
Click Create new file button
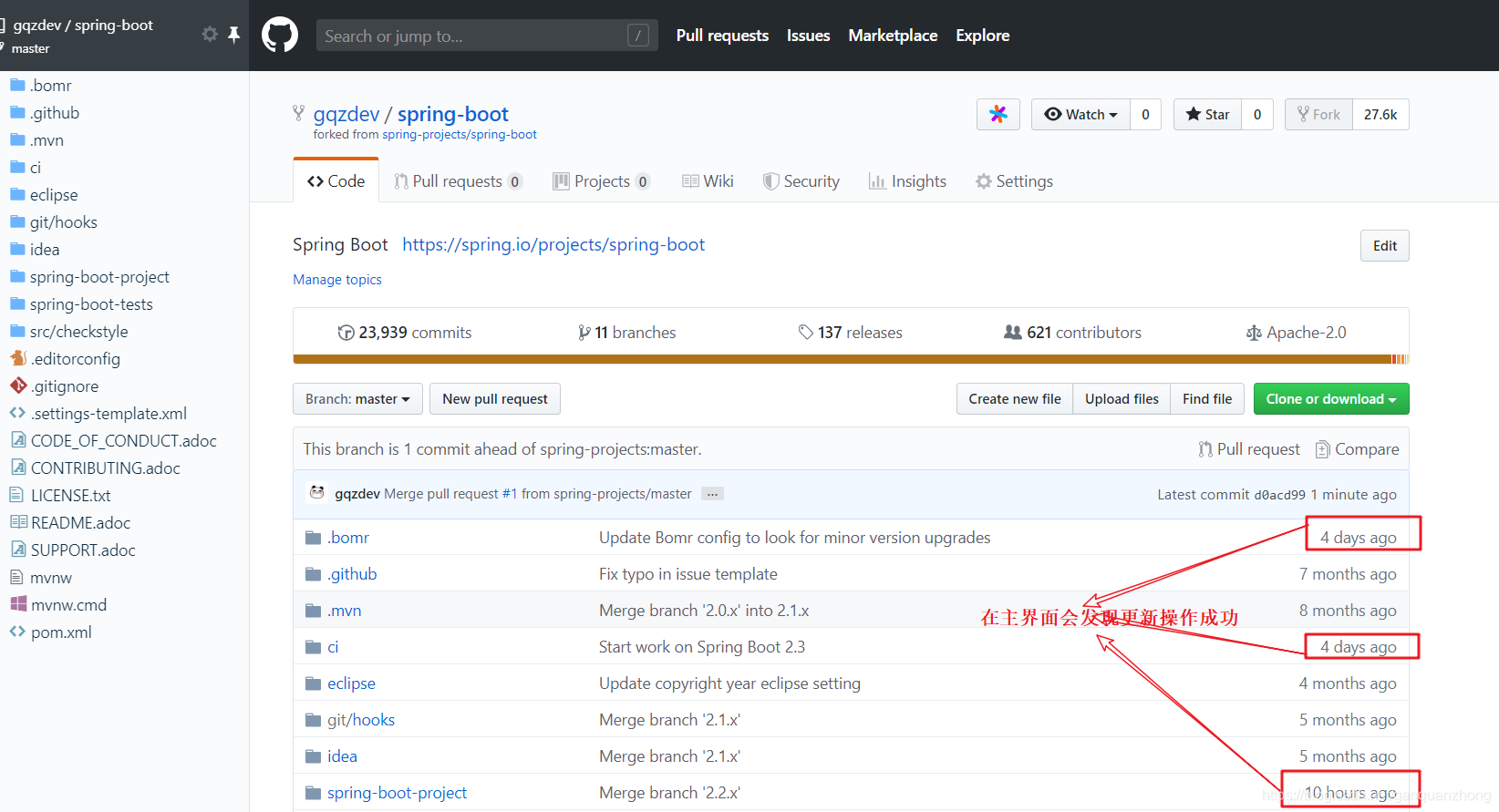1015,399
